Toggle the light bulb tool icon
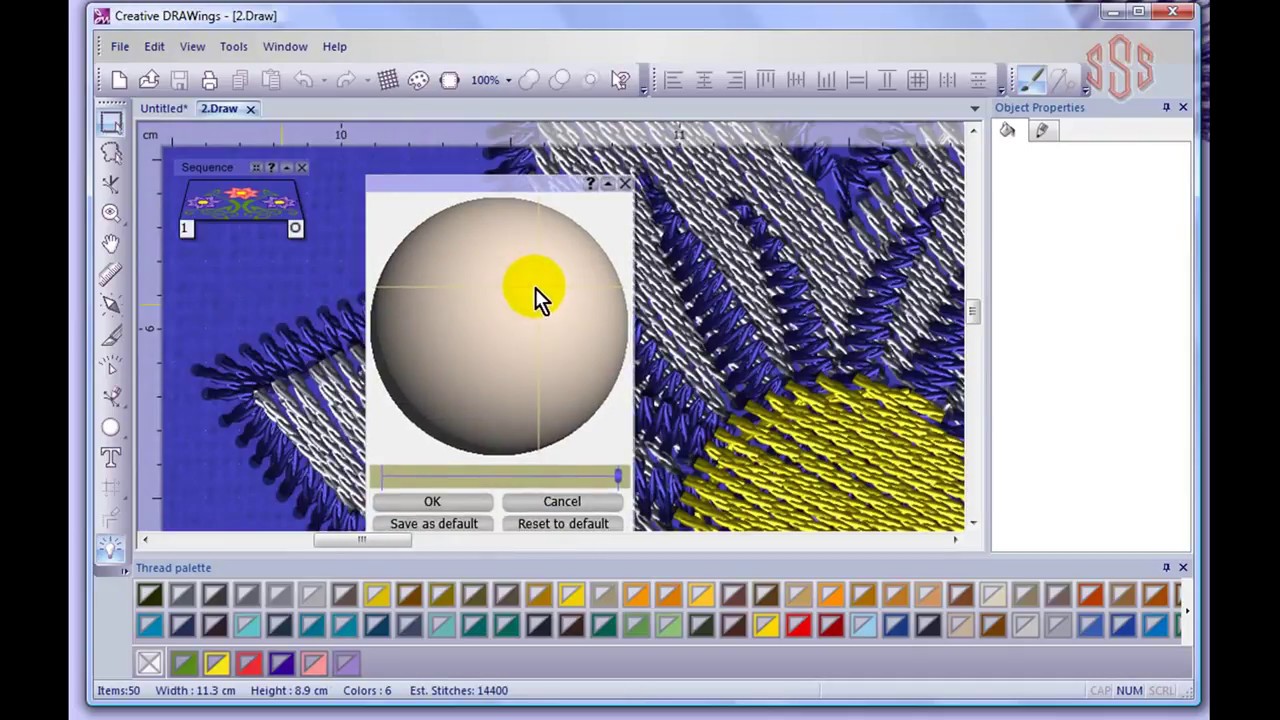The height and width of the screenshot is (720, 1280). click(111, 548)
